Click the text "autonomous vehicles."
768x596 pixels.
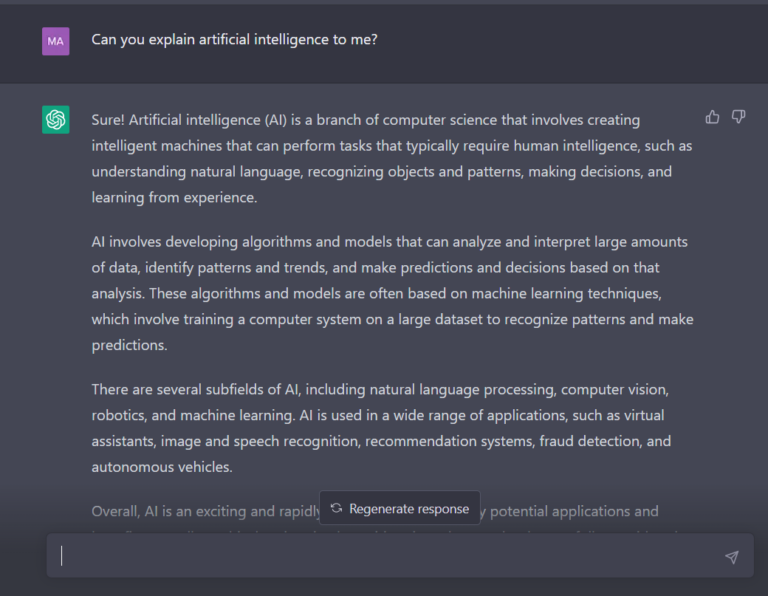point(162,467)
